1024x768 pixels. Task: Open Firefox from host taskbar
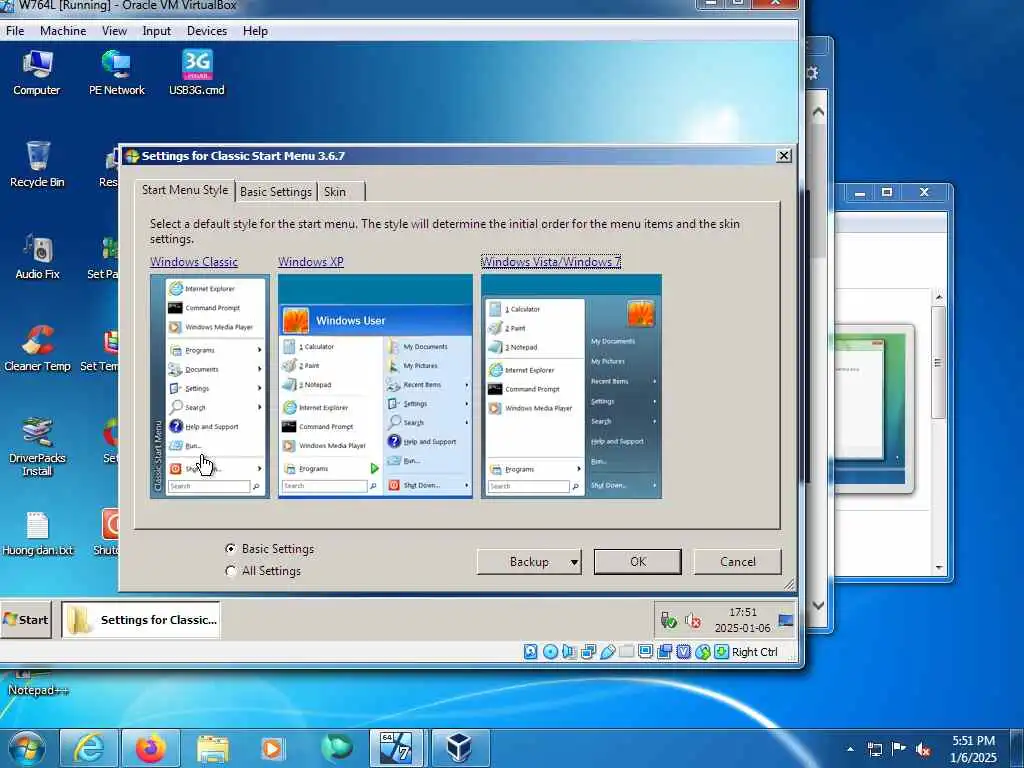(x=151, y=748)
